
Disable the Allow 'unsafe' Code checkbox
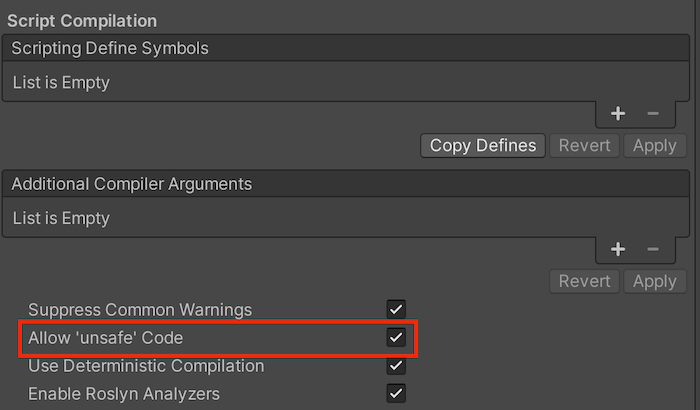click(396, 338)
